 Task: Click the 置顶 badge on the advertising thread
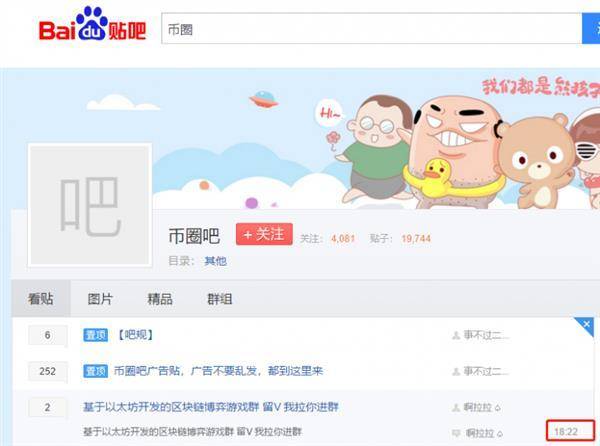[96, 371]
